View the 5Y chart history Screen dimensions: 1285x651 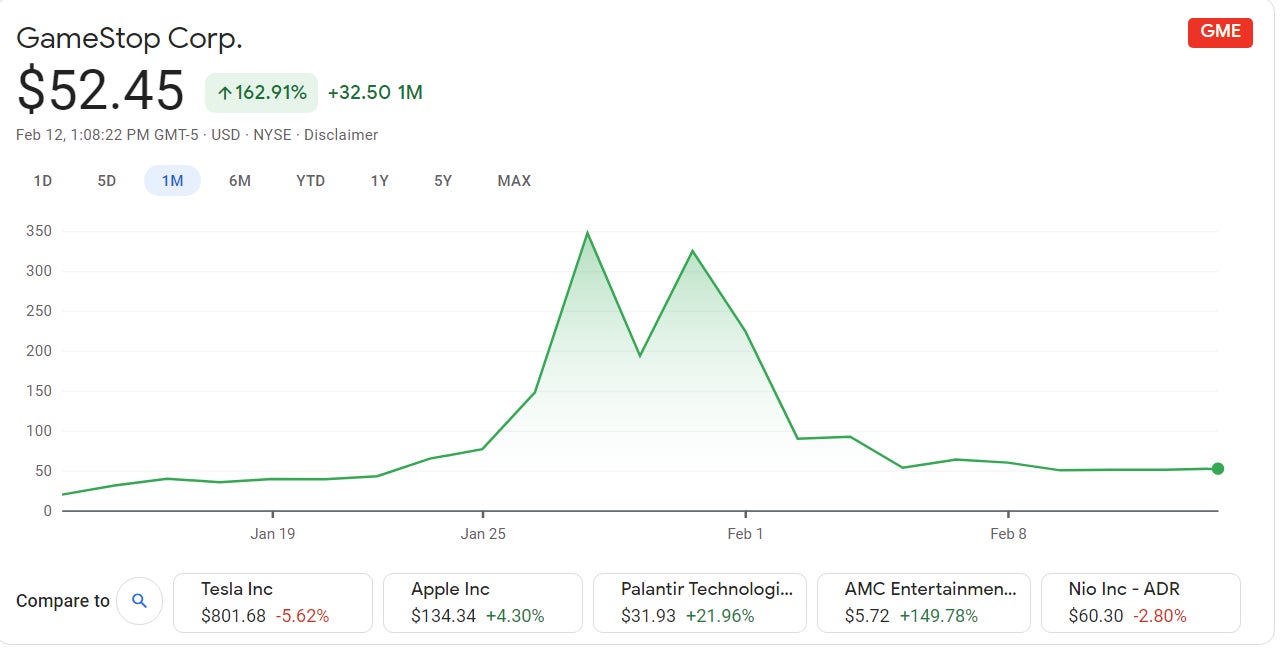442,181
